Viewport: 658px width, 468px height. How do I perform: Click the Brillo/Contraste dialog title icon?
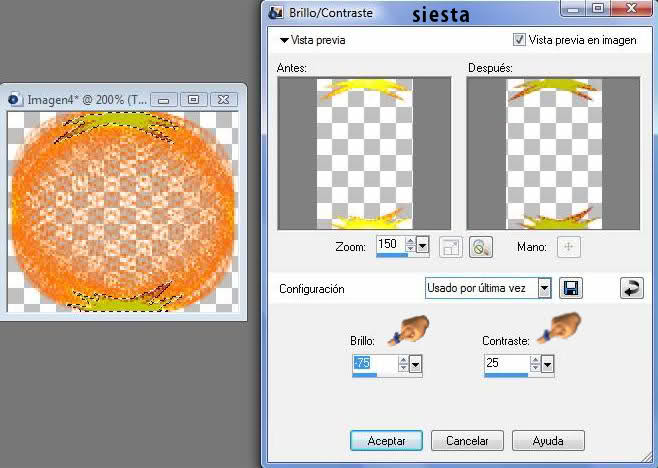(276, 12)
